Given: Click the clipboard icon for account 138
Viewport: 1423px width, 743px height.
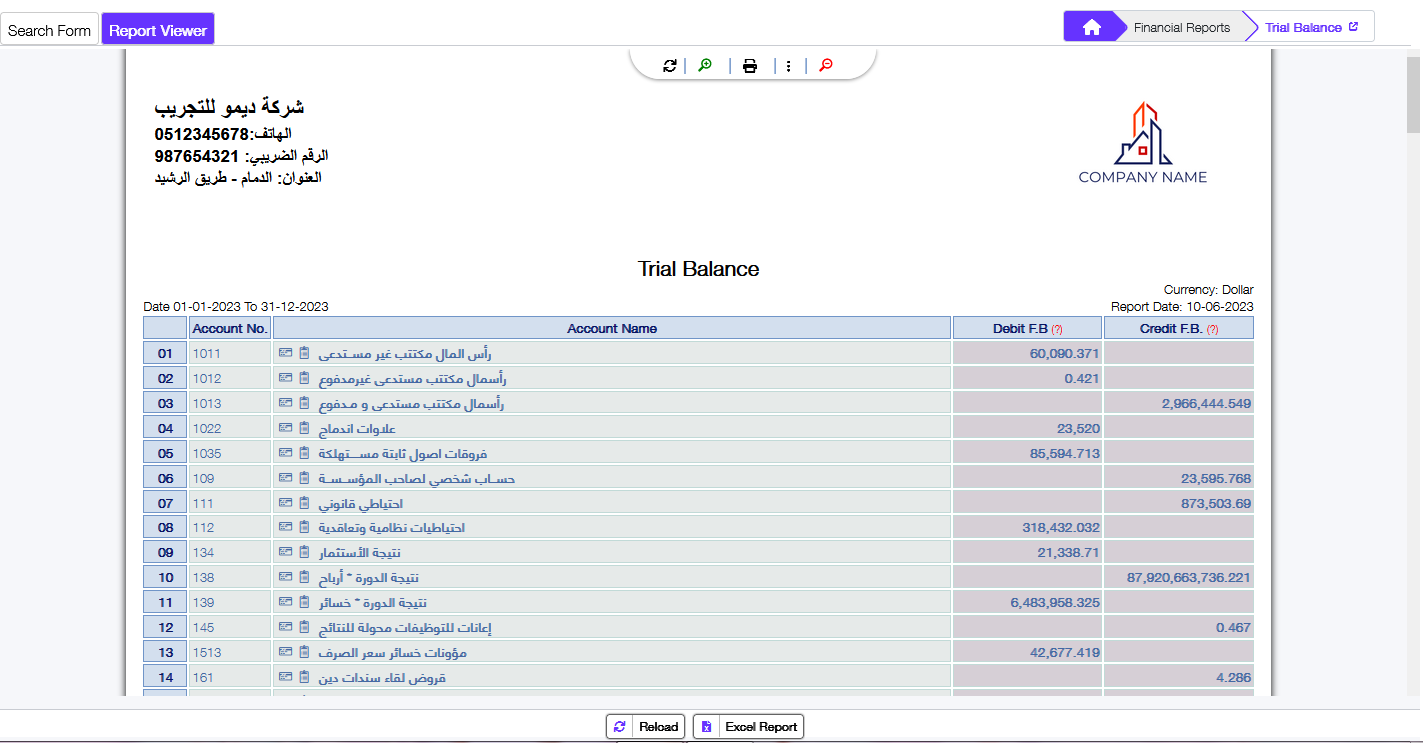Looking at the screenshot, I should click(x=305, y=577).
